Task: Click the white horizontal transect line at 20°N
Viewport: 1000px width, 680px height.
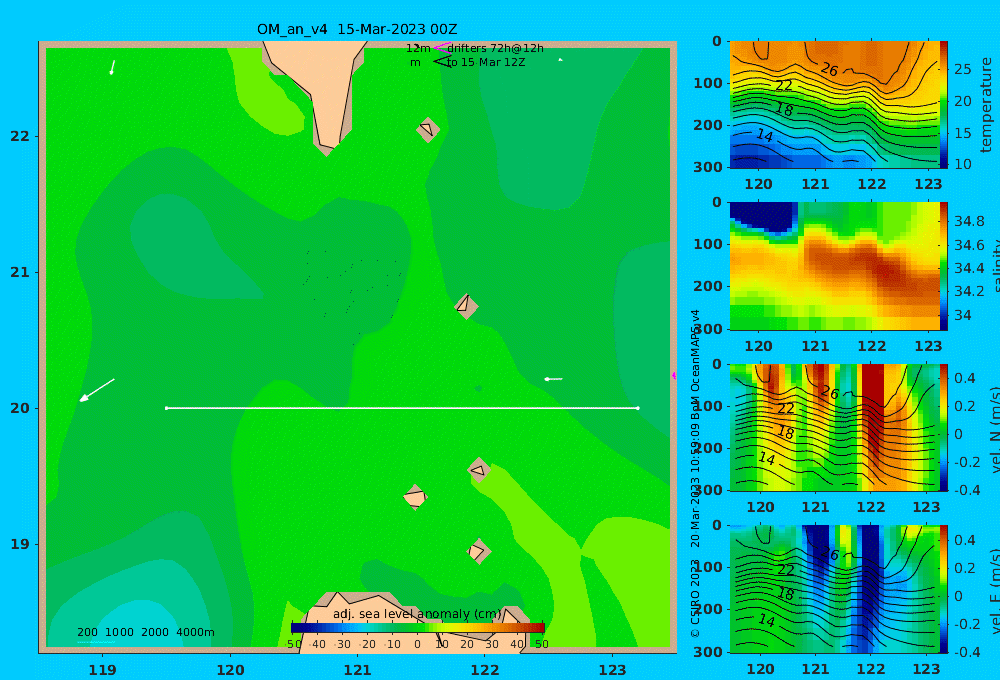Action: coord(402,408)
